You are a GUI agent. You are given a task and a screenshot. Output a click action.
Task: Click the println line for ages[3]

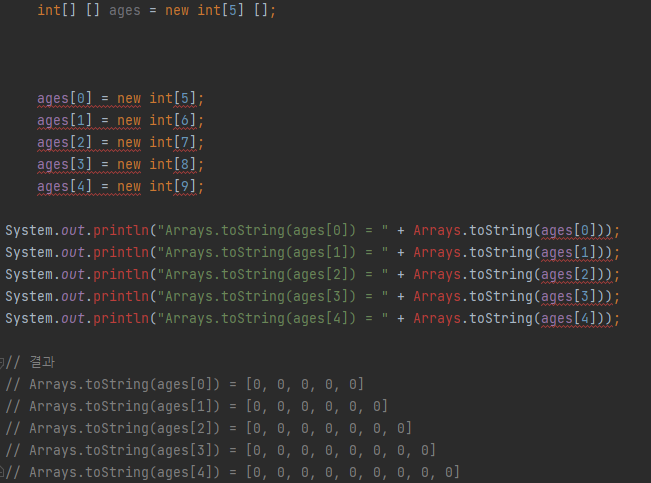(312, 297)
